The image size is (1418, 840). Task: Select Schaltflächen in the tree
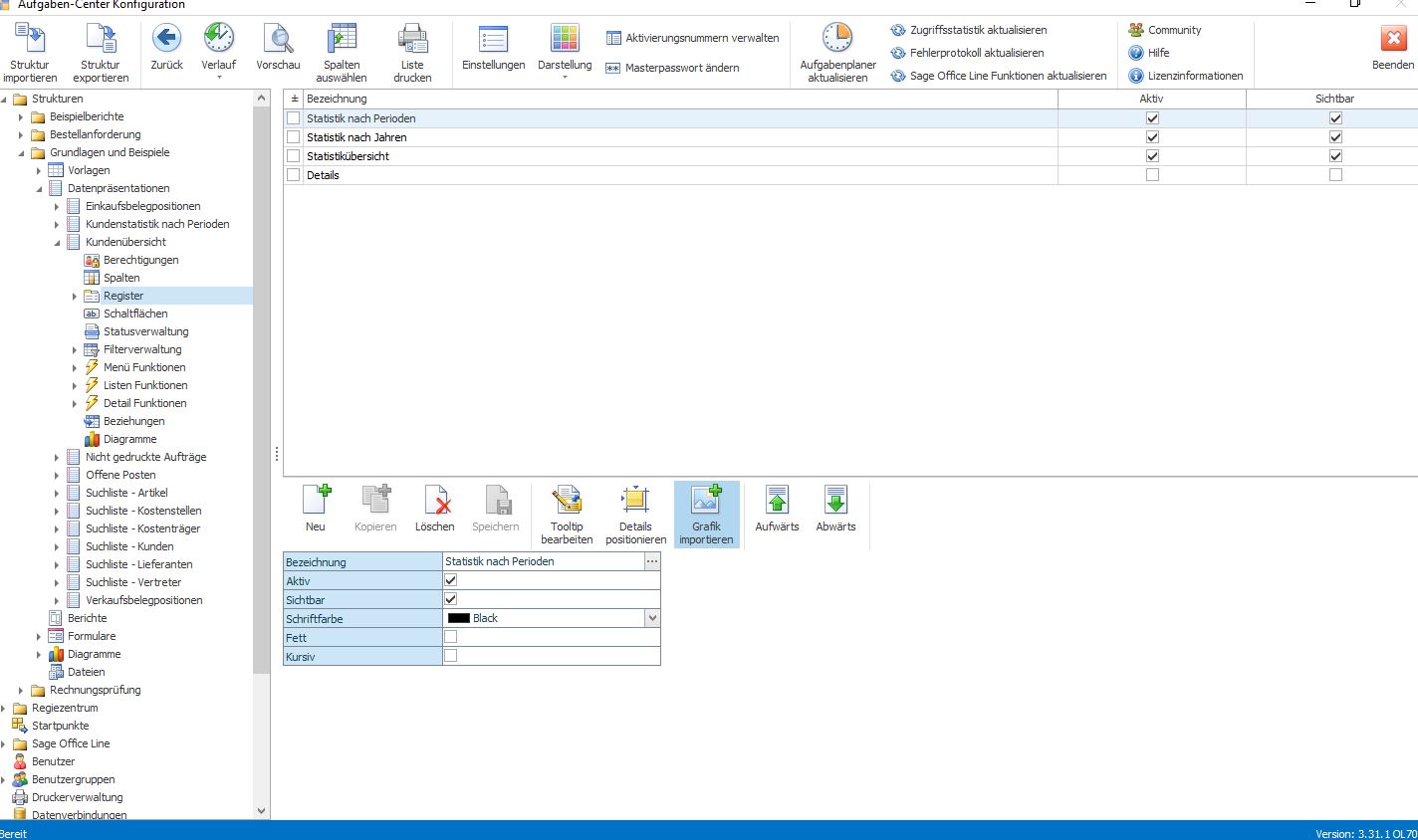tap(135, 314)
